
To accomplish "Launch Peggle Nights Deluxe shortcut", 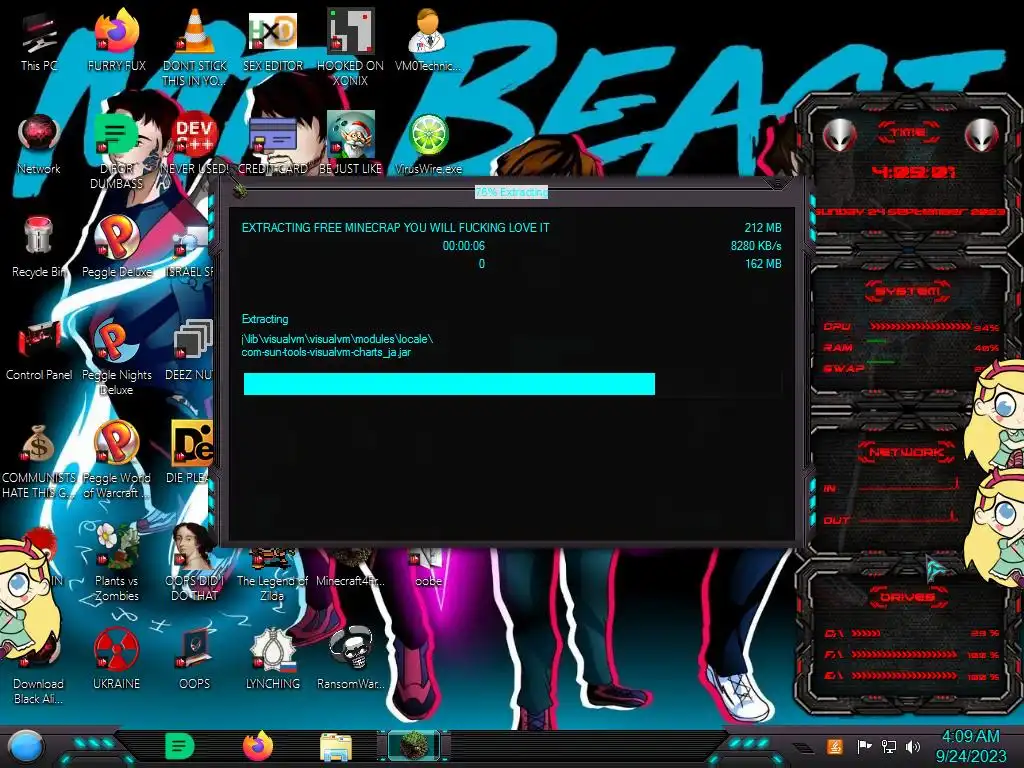I will (114, 341).
